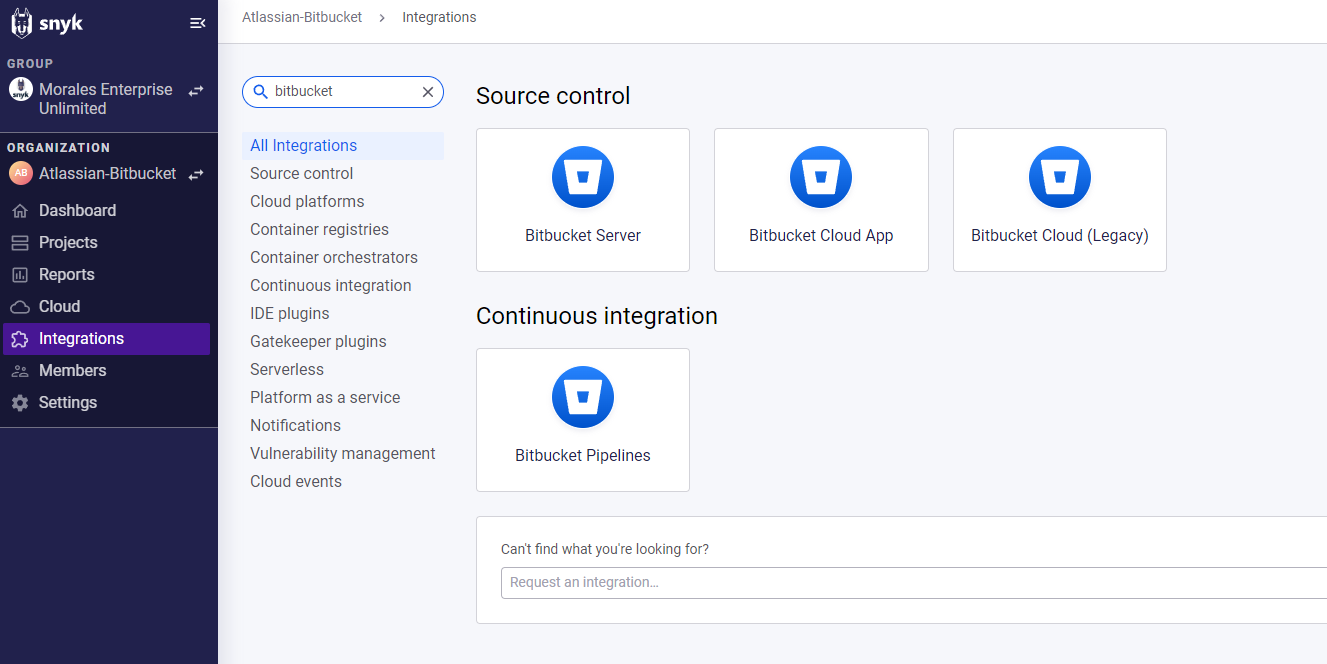1327x664 pixels.
Task: Click the Projects stack icon
Action: coord(20,243)
